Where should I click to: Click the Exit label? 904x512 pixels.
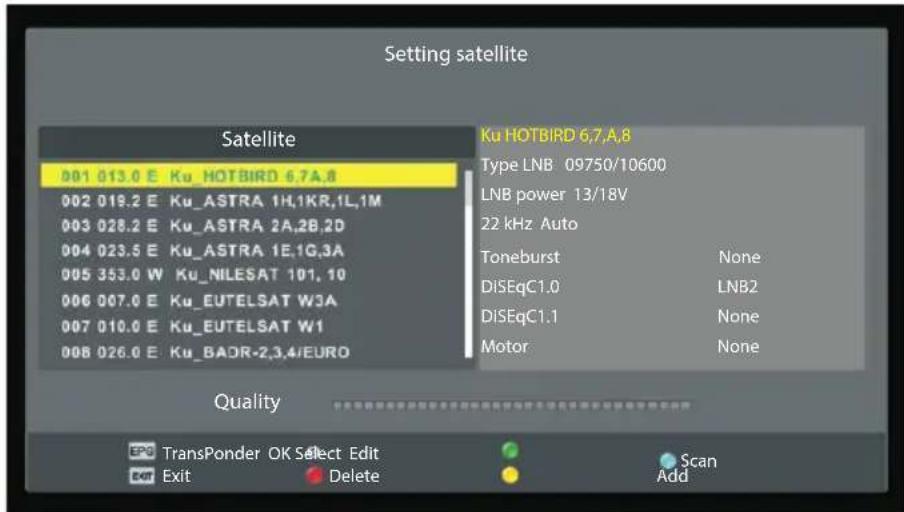pos(176,476)
